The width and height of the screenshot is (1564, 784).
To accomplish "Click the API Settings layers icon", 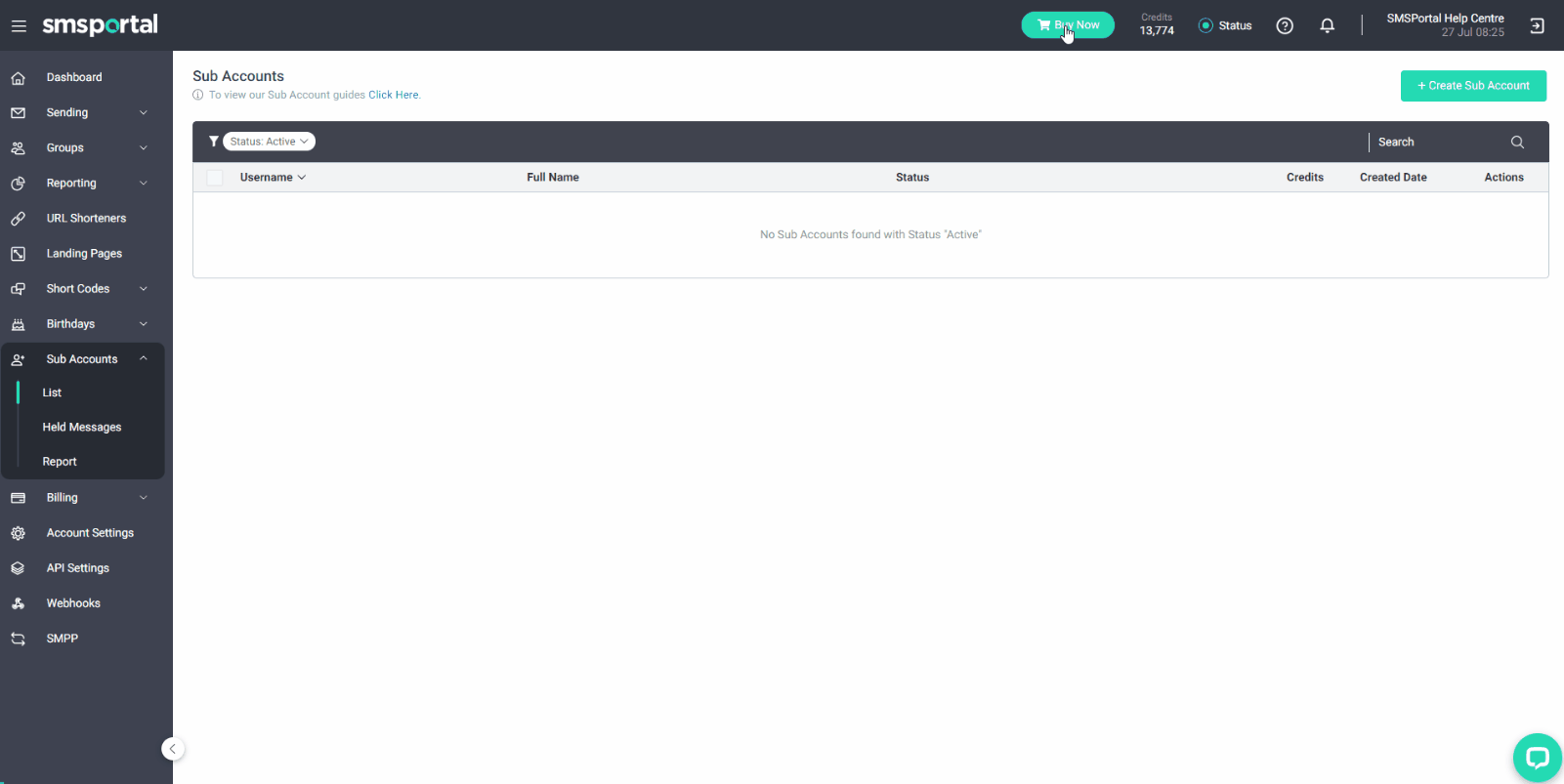I will (18, 568).
